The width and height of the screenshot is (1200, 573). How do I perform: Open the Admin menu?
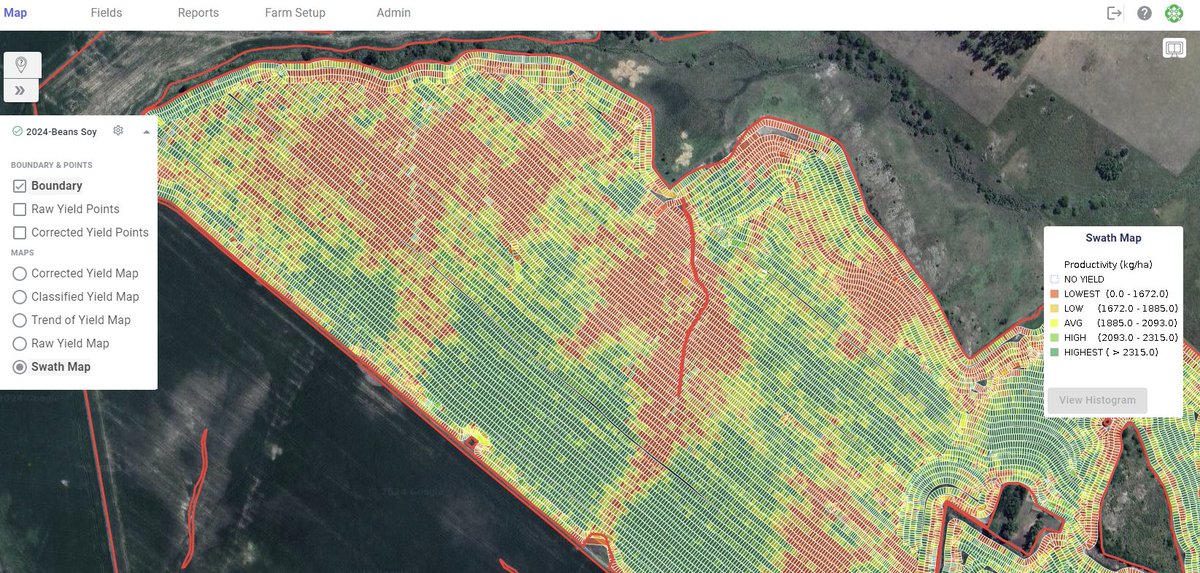tap(393, 13)
